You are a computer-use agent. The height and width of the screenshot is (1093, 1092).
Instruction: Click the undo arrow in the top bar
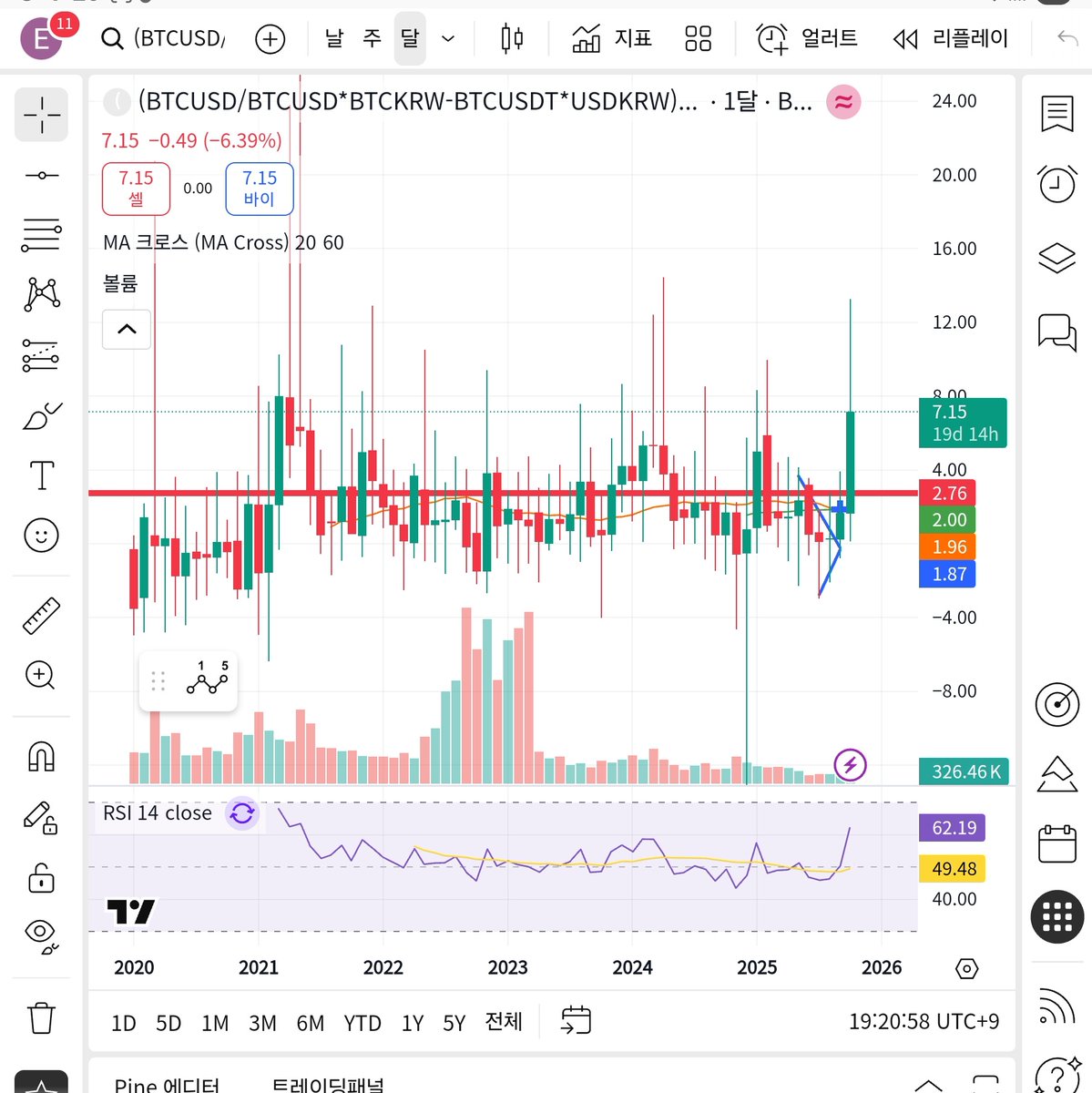(x=1066, y=38)
